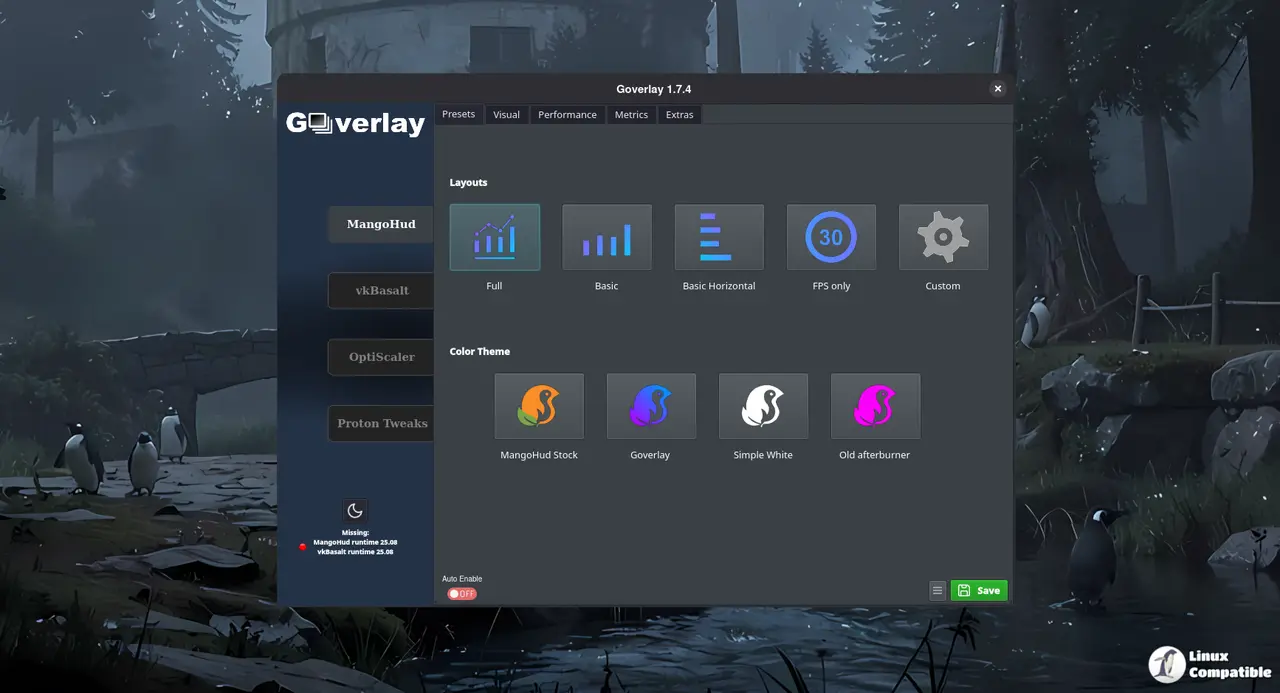Apply the MangoHud Stock color theme

tap(539, 406)
